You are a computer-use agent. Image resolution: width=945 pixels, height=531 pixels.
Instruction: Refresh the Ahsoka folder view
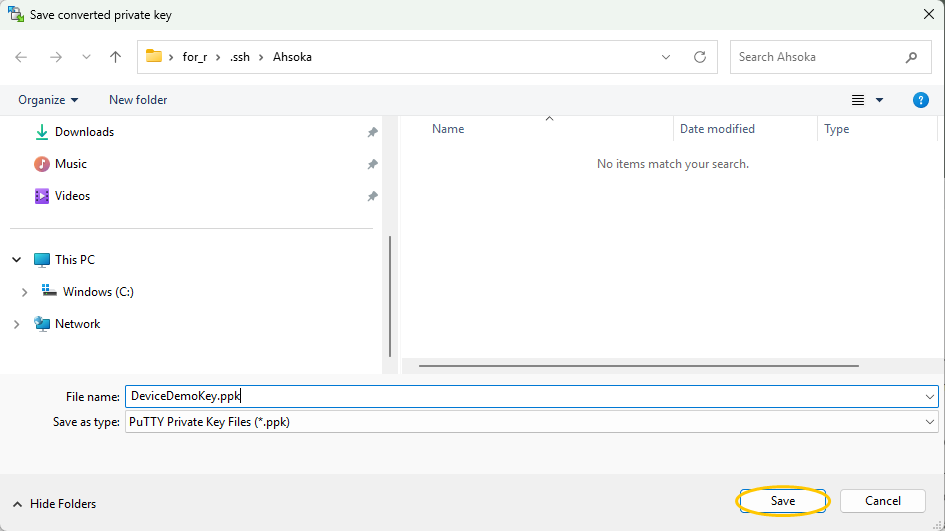700,57
